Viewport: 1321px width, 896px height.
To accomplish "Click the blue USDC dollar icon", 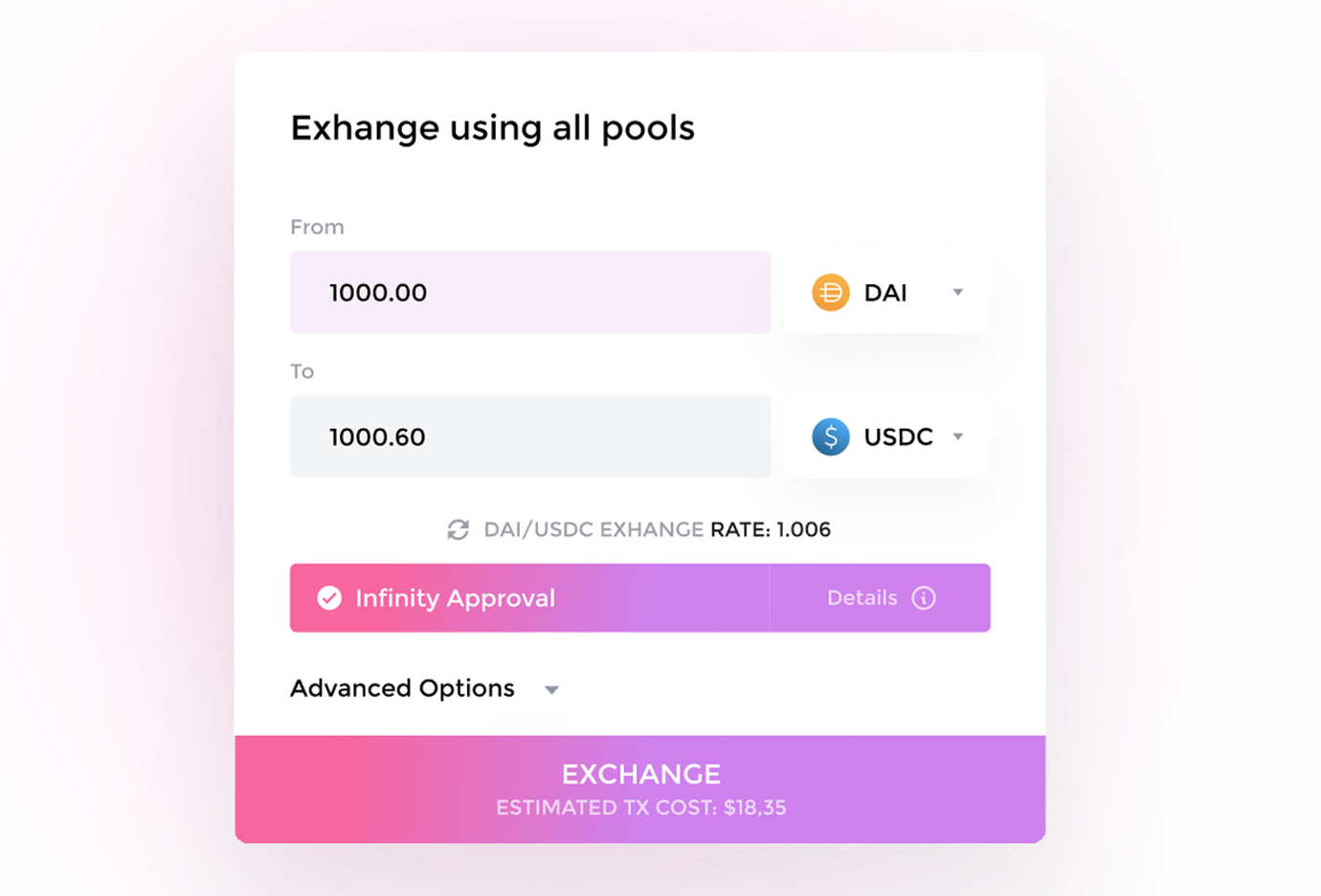I will point(830,437).
